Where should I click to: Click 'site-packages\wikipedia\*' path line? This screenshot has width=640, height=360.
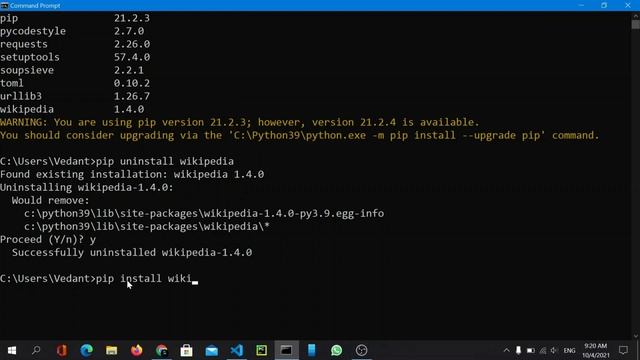click(147, 226)
